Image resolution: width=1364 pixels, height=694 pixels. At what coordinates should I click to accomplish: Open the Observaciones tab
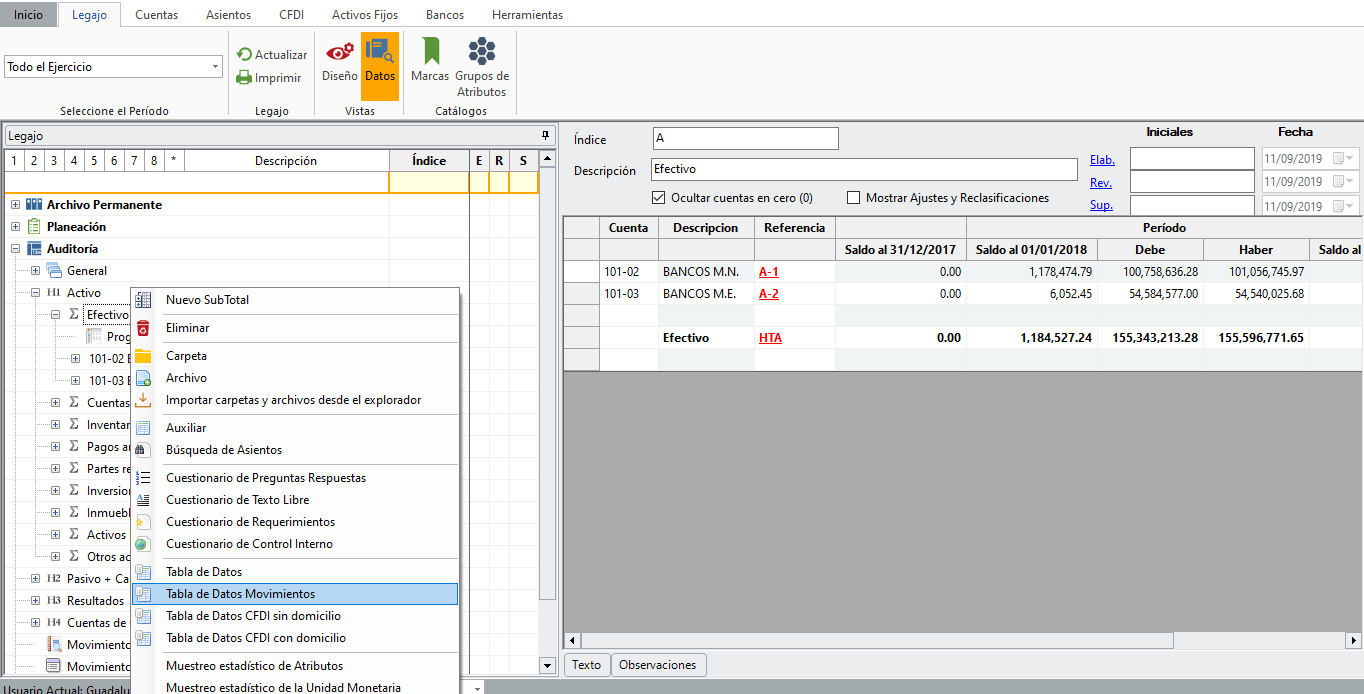point(658,665)
